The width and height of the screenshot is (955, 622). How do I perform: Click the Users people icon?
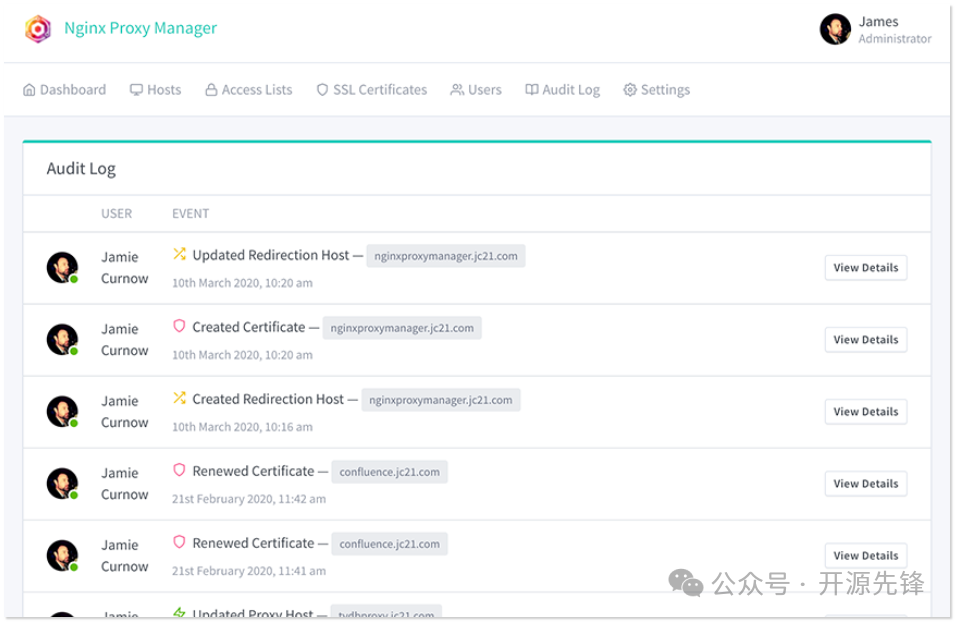tap(457, 90)
